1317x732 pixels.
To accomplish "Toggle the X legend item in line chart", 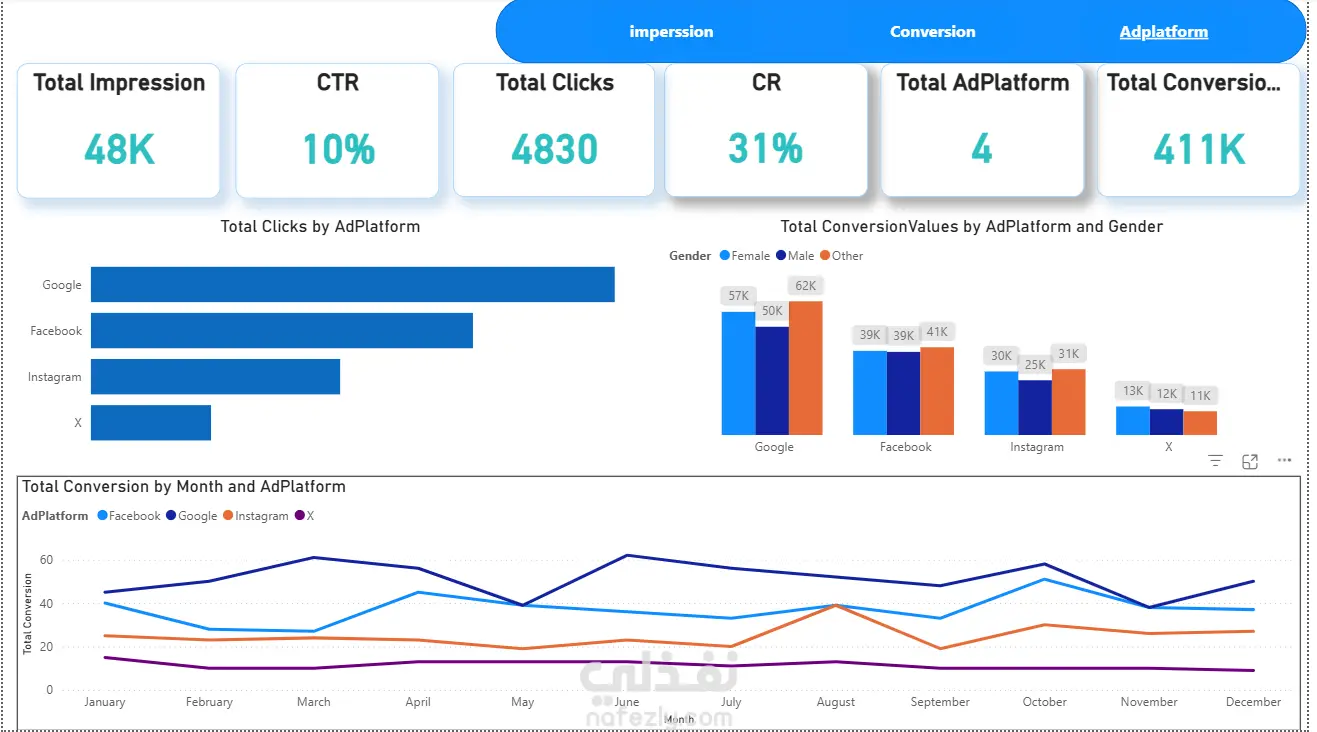I will point(304,516).
